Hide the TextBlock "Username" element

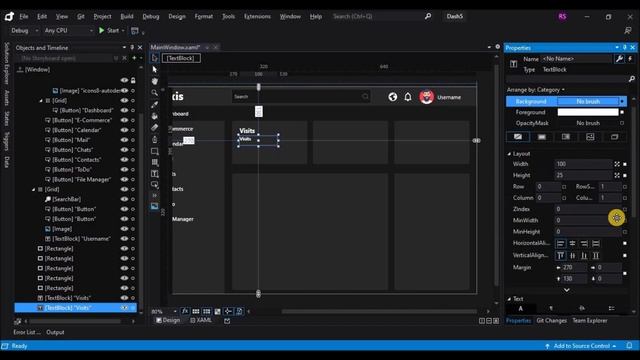[x=124, y=238]
